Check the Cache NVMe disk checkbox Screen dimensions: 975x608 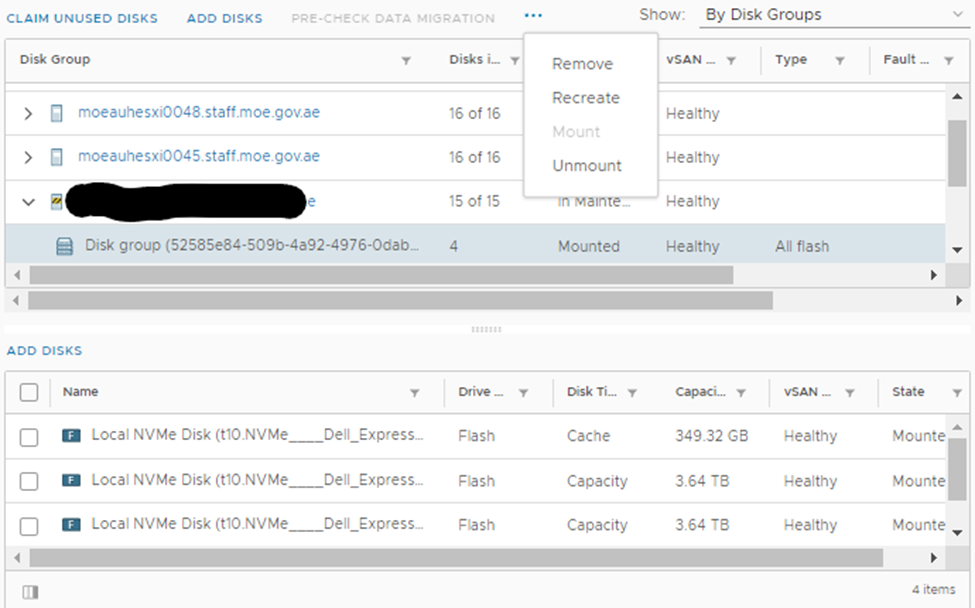pos(29,438)
